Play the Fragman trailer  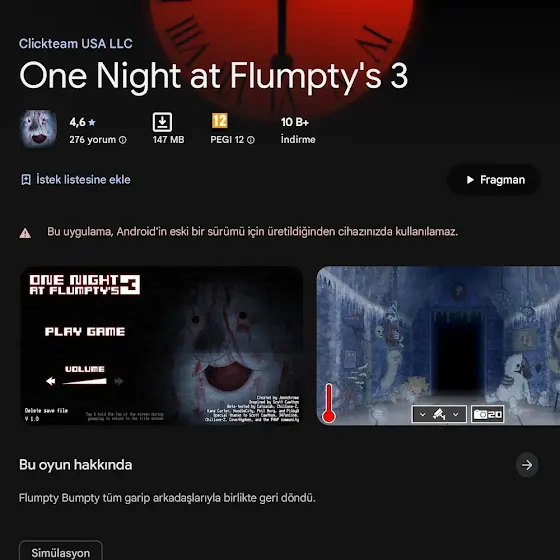[x=494, y=180]
